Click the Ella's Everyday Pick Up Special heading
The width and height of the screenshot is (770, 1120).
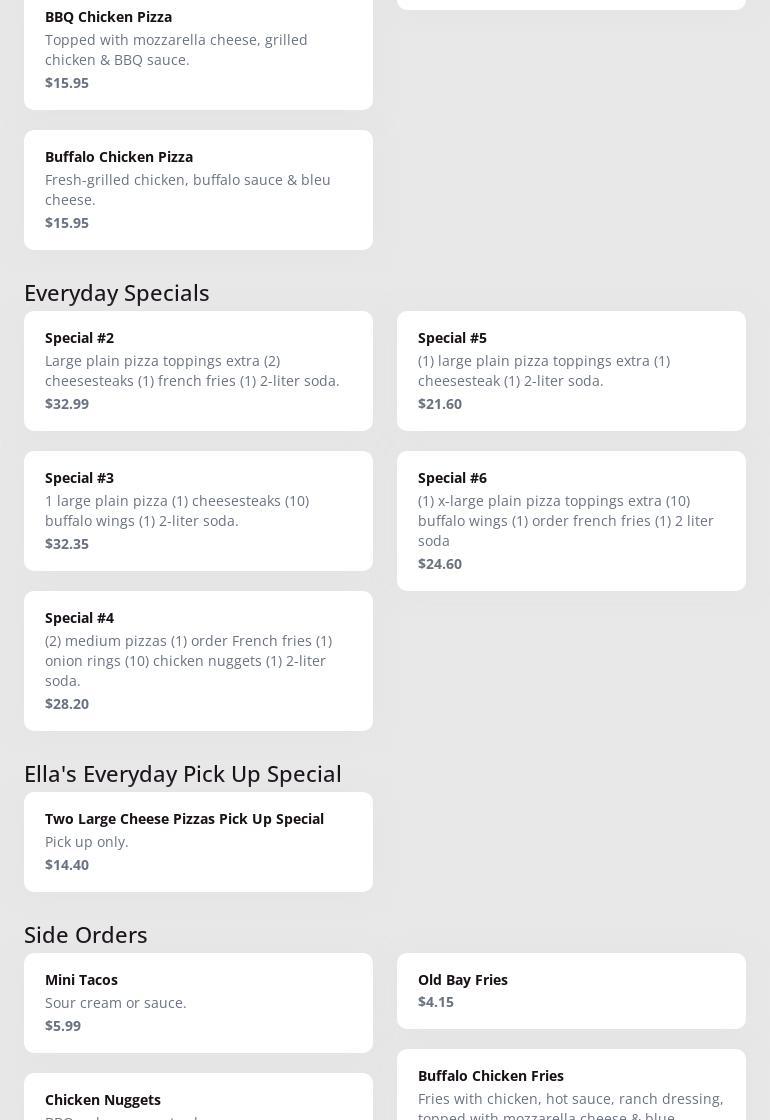(183, 774)
